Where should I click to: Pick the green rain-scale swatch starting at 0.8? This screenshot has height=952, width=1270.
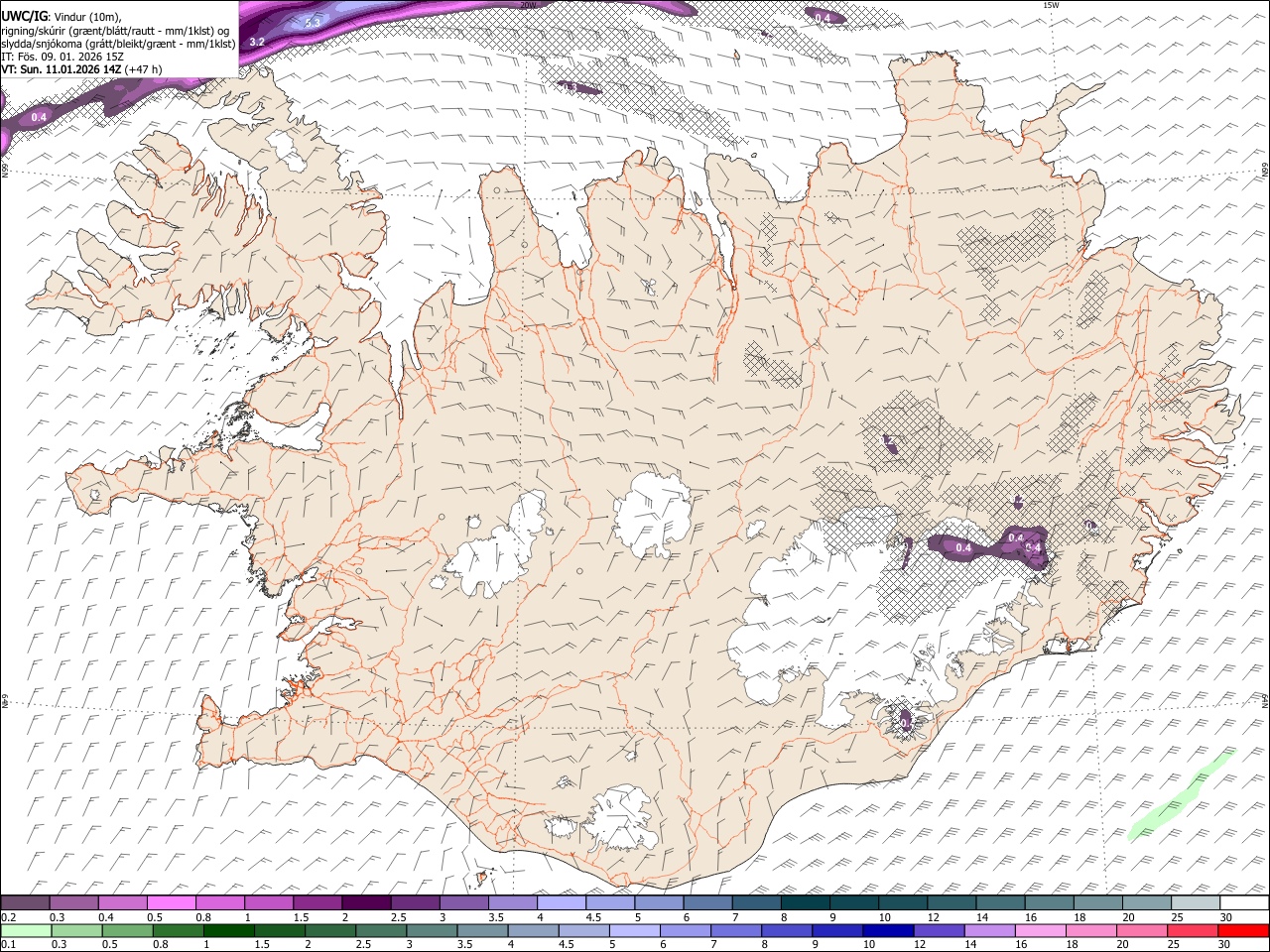pos(179,930)
